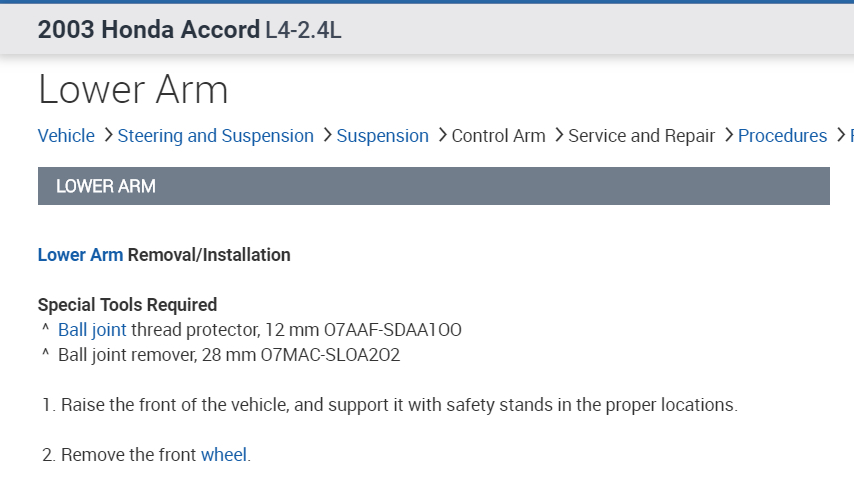Click chevron between Steering and Suspension and Suspension
Viewport: 854px width, 485px height.
coord(327,135)
